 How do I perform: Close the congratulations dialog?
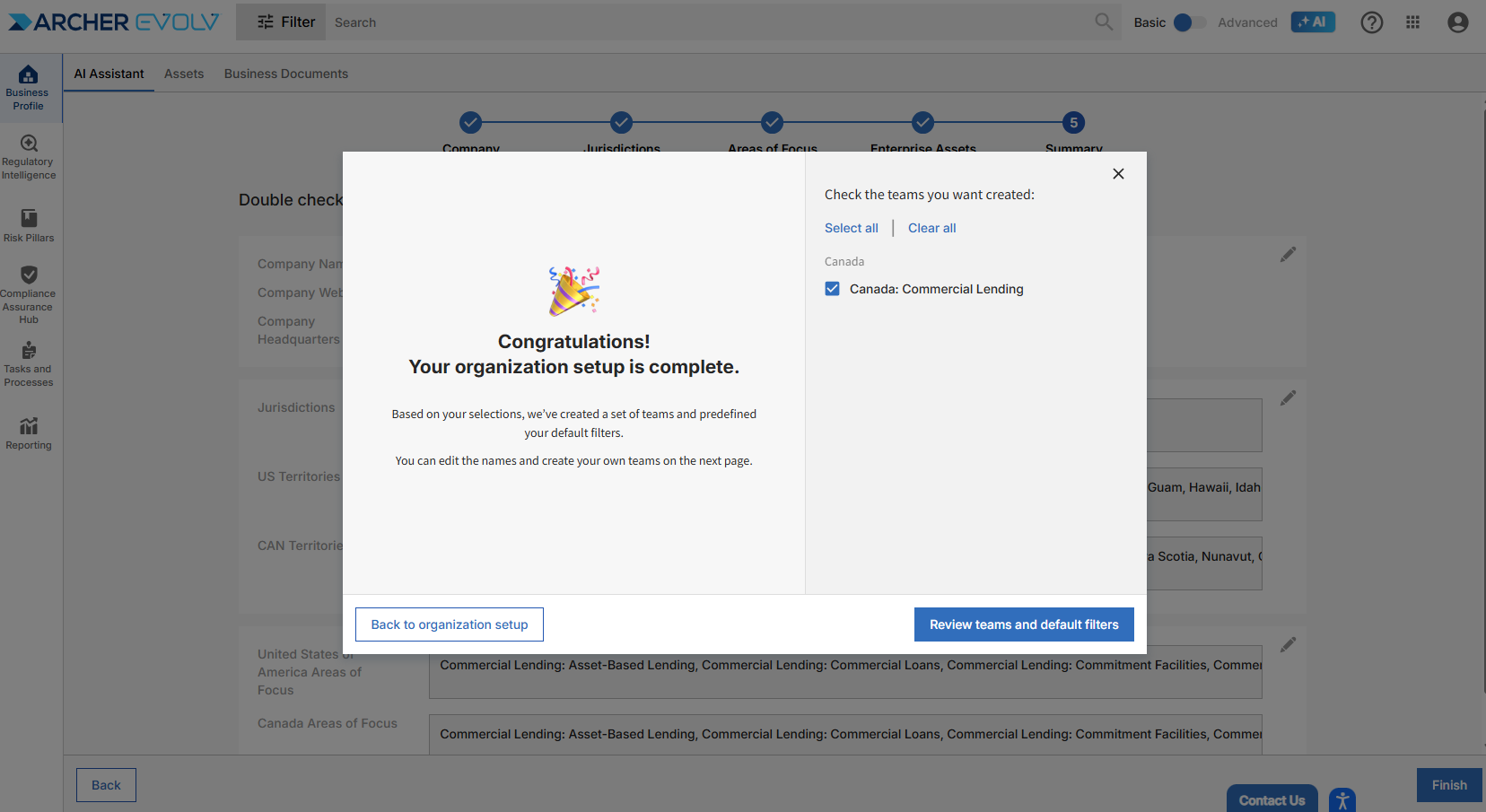1118,174
